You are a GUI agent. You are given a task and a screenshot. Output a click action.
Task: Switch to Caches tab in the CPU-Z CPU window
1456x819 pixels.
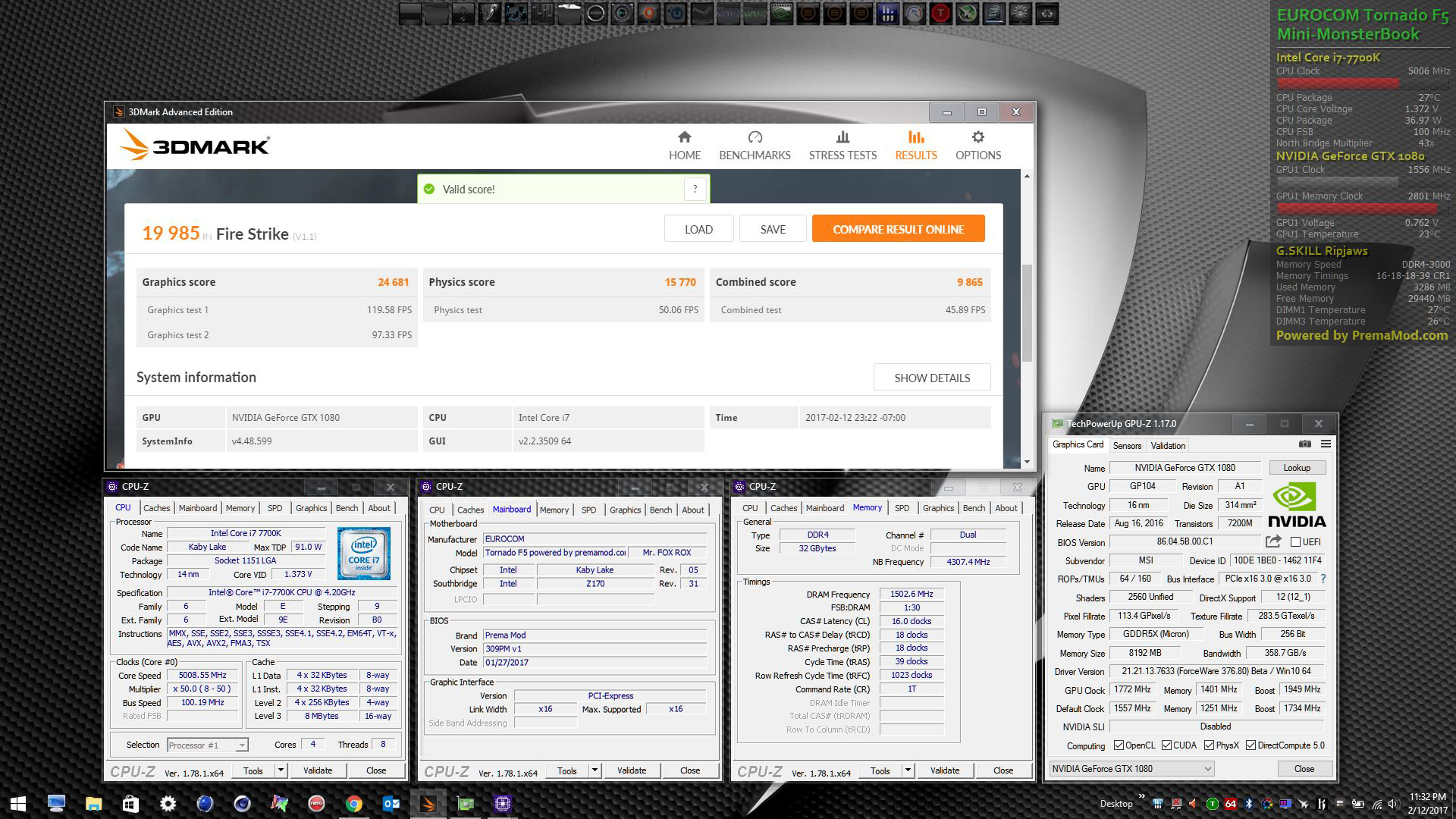(x=156, y=508)
